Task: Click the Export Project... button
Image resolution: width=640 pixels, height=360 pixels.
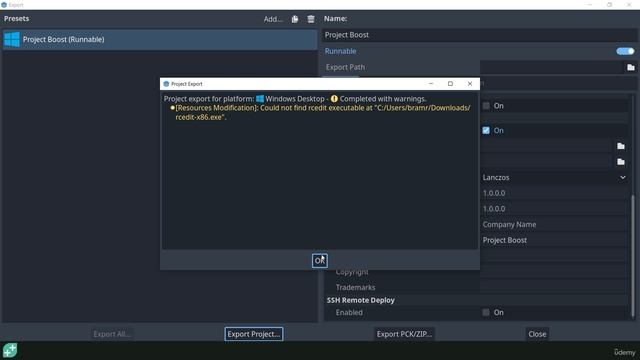Action: coord(253,334)
